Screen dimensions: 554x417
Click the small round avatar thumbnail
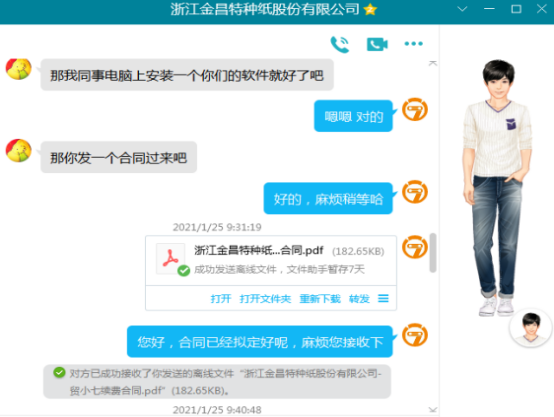(x=531, y=328)
